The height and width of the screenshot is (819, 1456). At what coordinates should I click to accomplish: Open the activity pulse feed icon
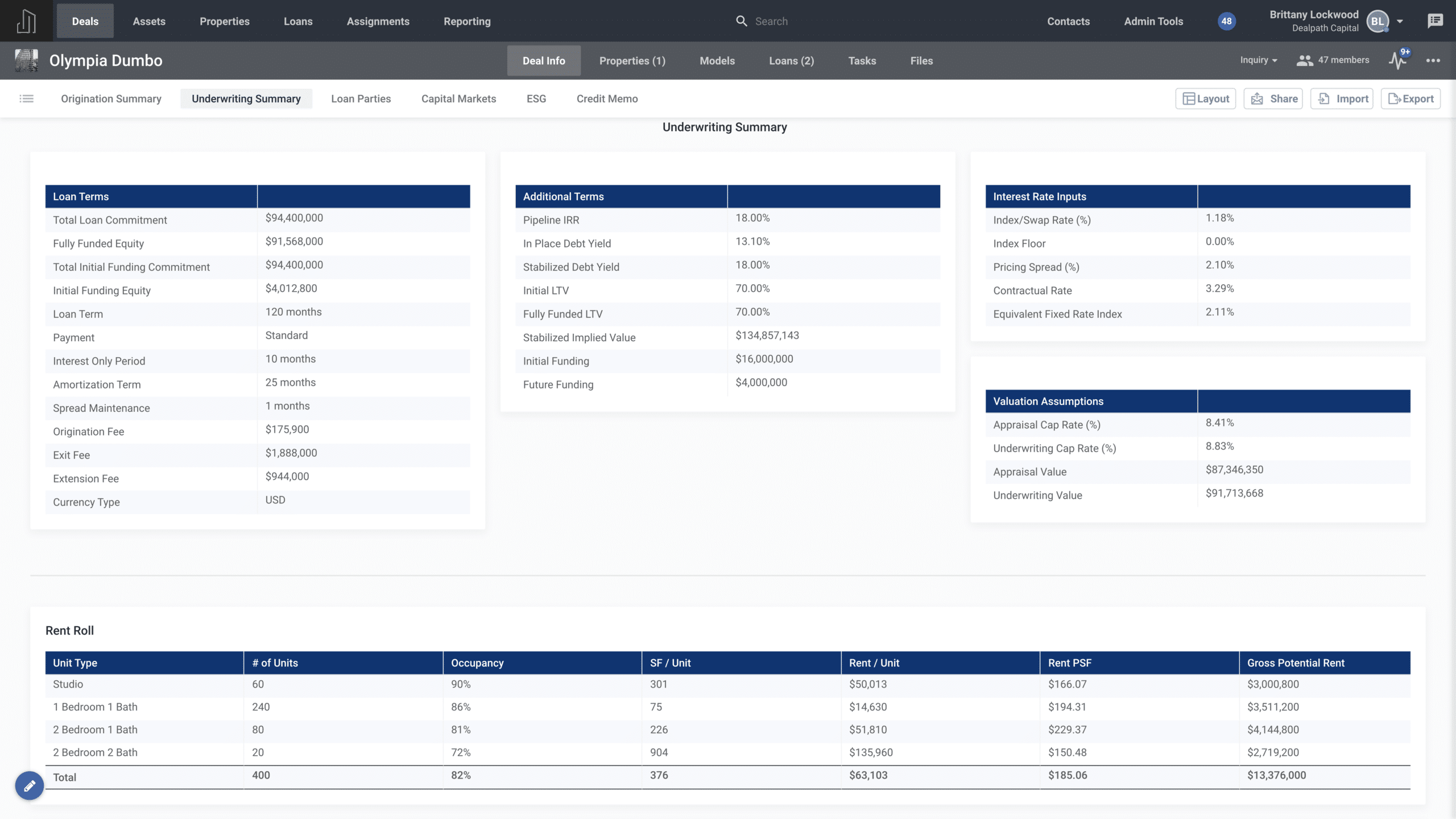[1397, 60]
